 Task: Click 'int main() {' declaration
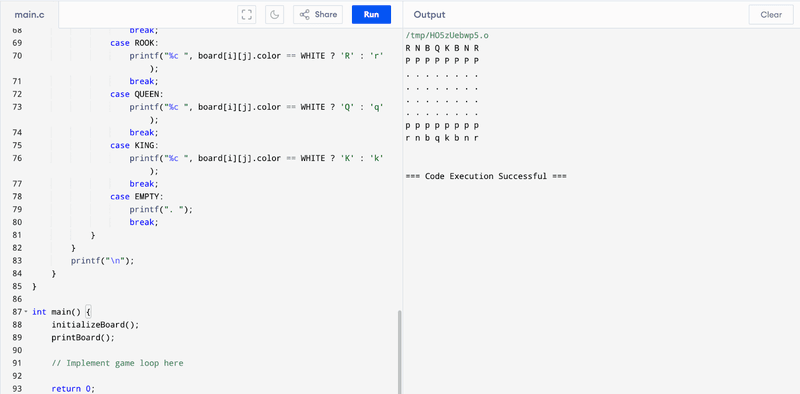pos(61,311)
